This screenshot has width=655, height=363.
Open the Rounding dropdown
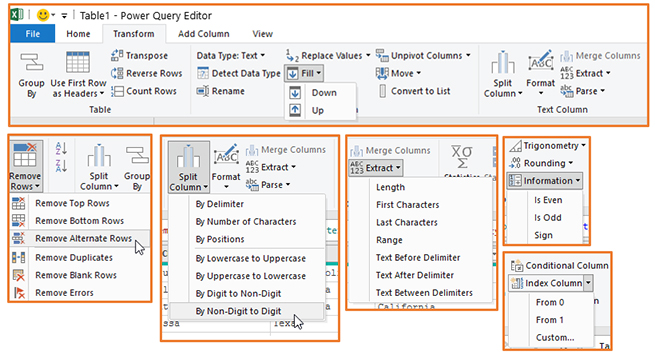541,163
